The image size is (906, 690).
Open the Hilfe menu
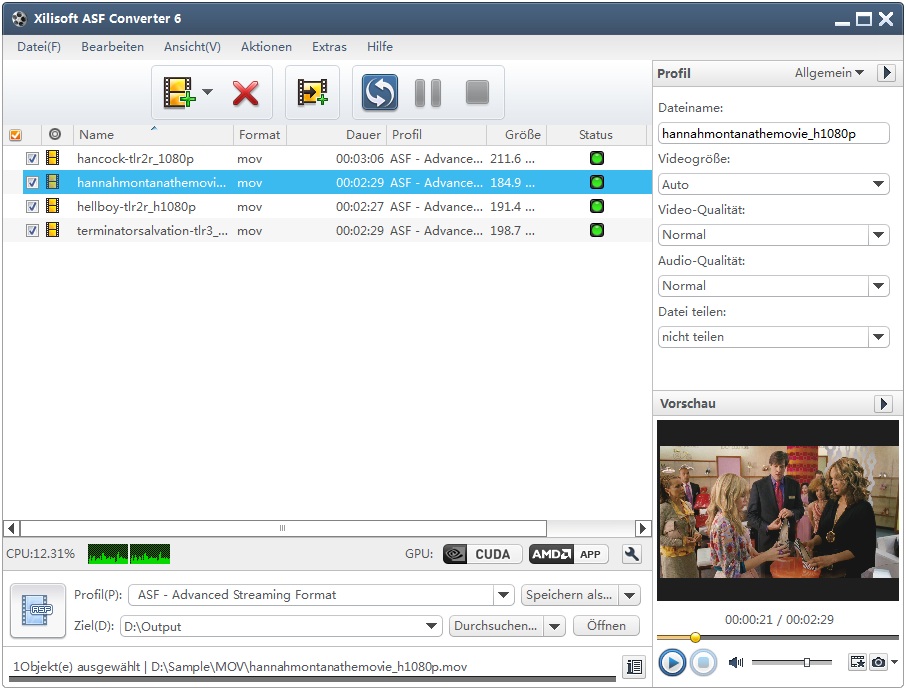(x=380, y=47)
